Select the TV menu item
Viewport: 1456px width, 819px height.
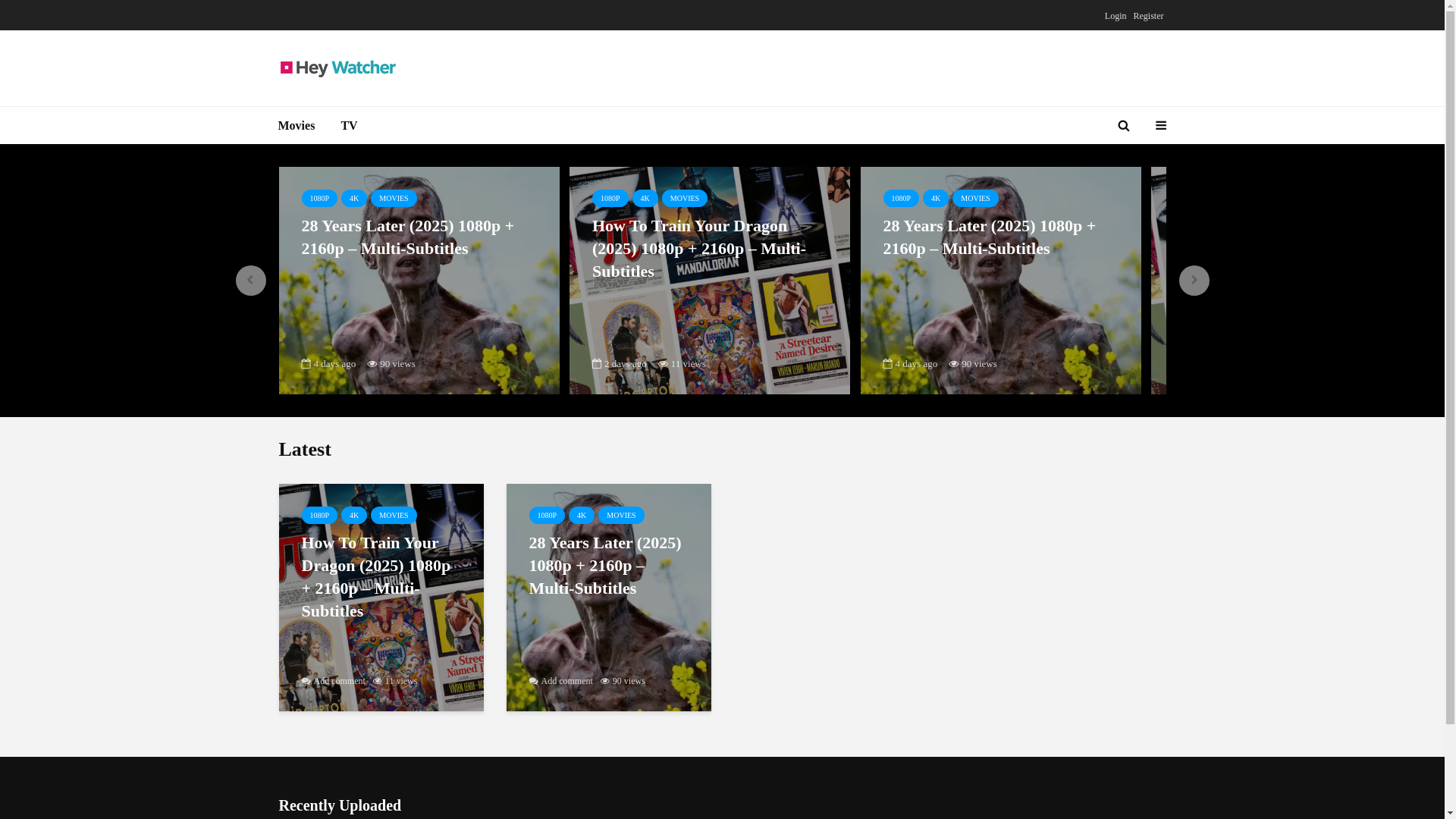point(349,126)
